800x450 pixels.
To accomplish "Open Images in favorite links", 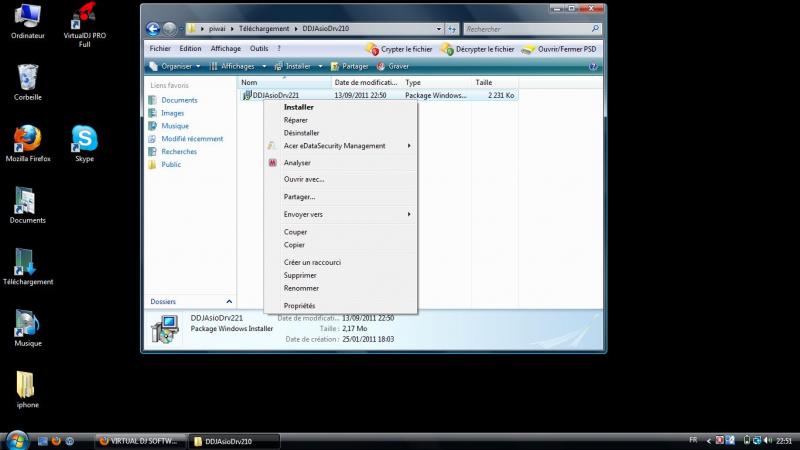I will click(x=172, y=113).
